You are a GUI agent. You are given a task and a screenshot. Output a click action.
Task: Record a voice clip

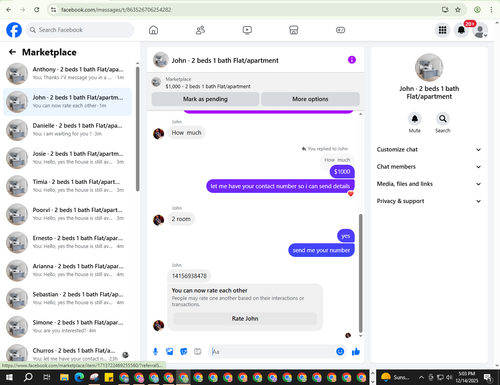155,351
